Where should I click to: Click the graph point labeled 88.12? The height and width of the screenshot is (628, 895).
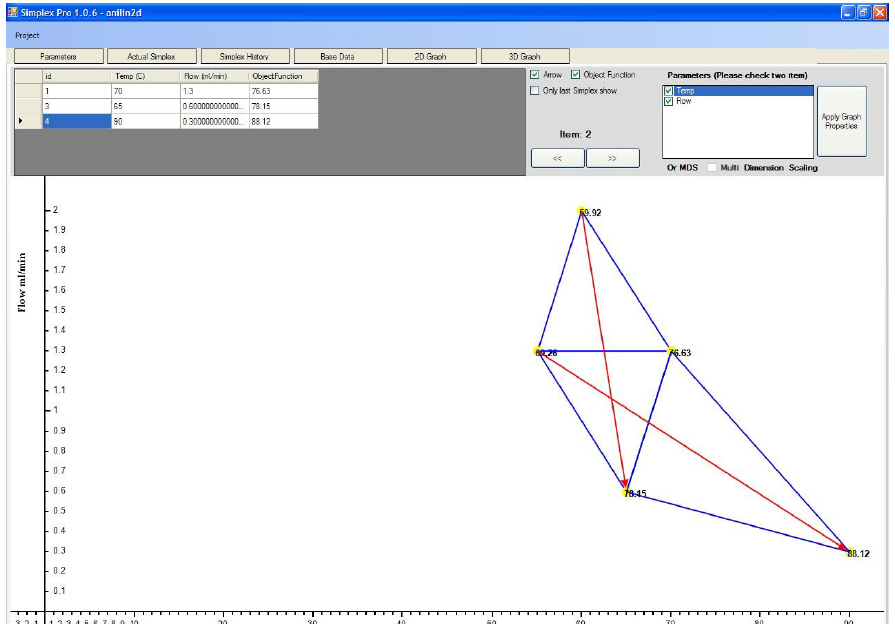click(846, 550)
